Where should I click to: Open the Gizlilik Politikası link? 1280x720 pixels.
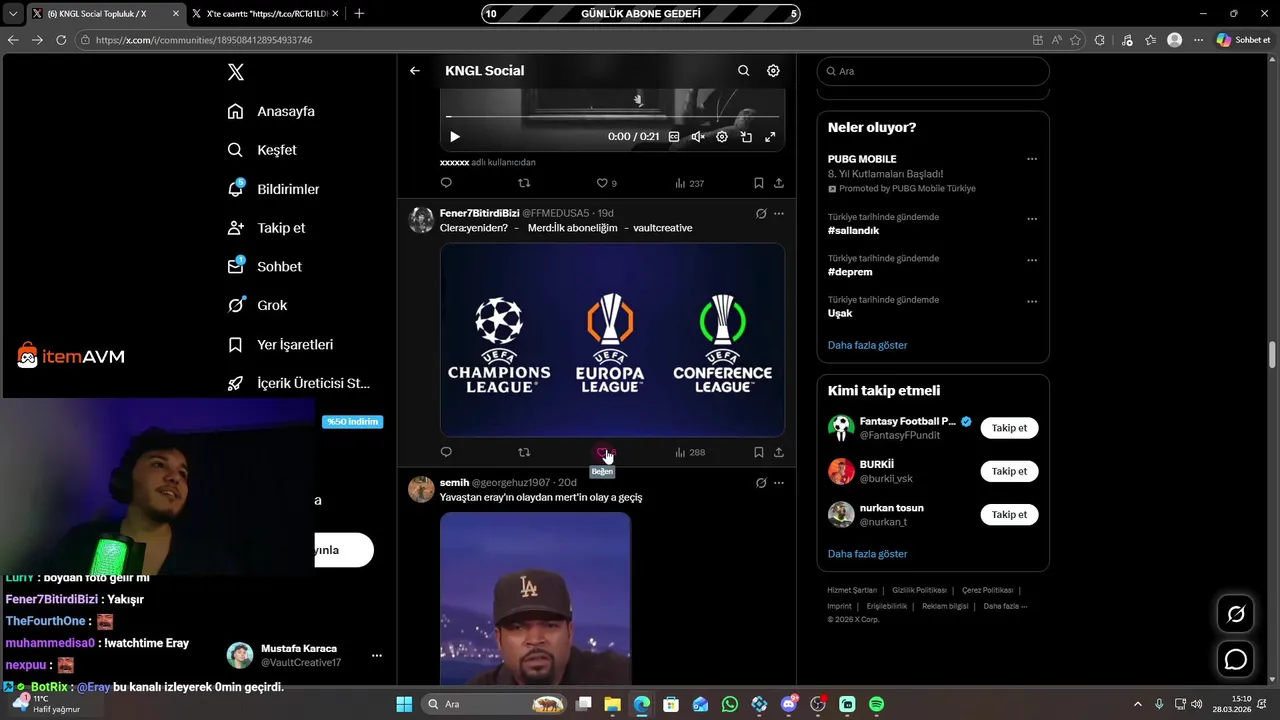pos(919,590)
